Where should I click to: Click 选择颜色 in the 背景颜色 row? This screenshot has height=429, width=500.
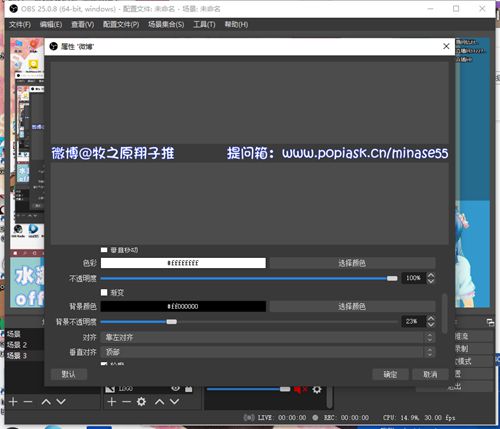[x=352, y=306]
